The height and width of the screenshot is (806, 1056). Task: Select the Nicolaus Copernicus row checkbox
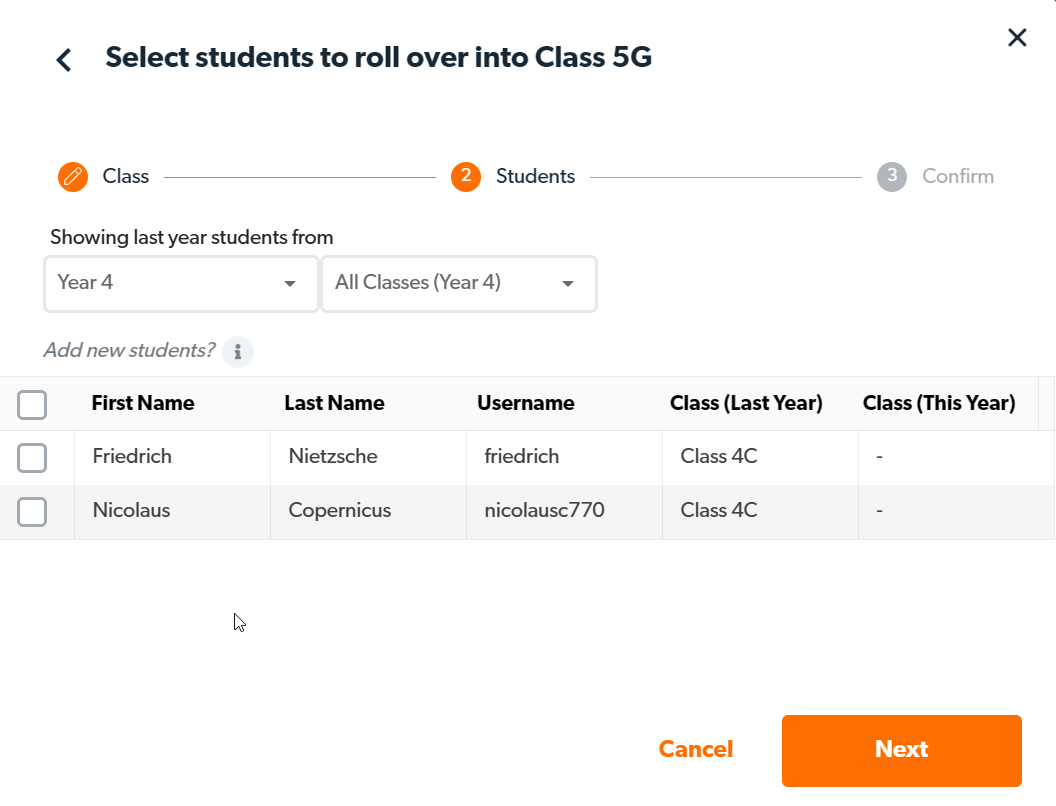[32, 512]
